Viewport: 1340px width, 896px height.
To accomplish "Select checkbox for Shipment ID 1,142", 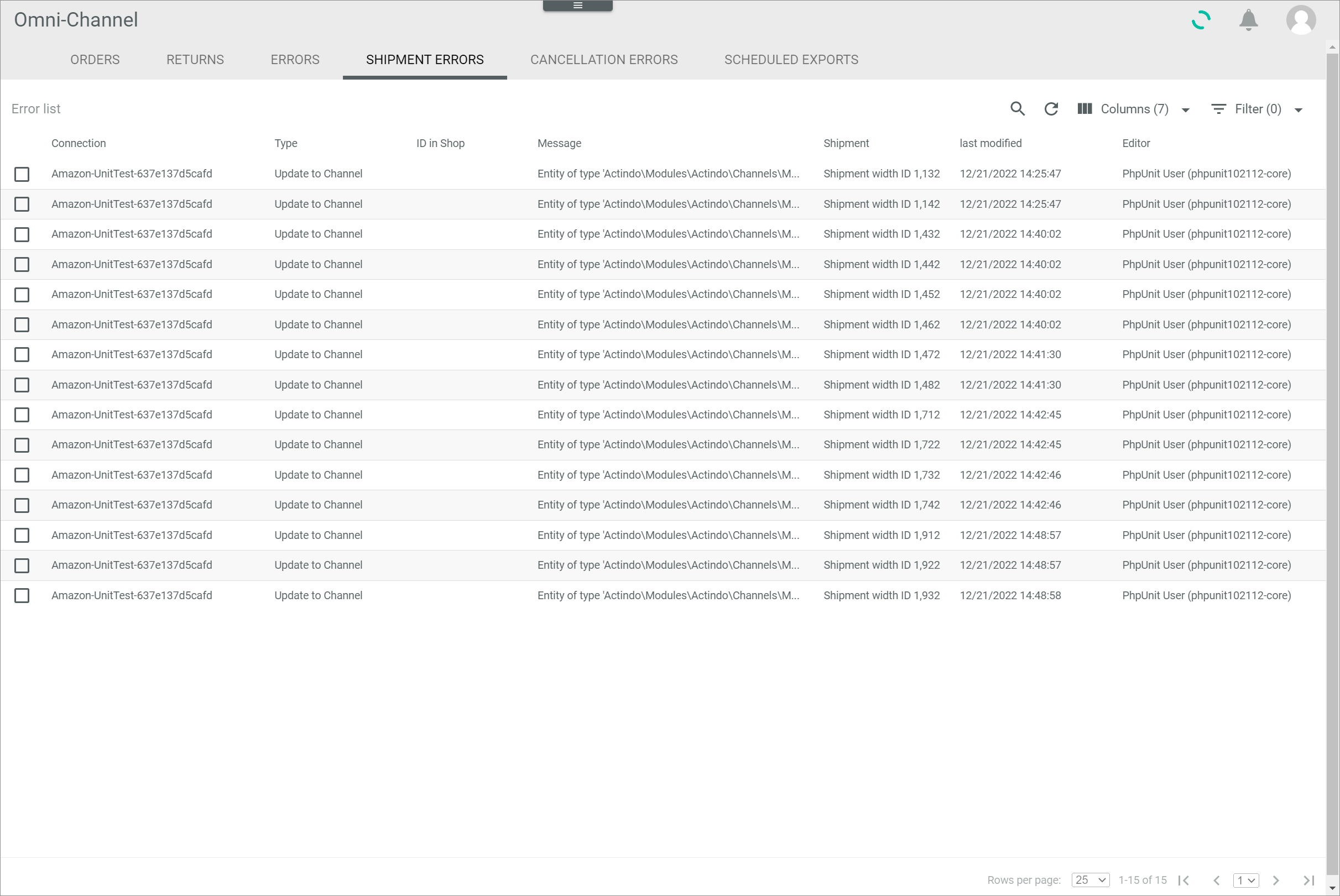I will click(22, 204).
